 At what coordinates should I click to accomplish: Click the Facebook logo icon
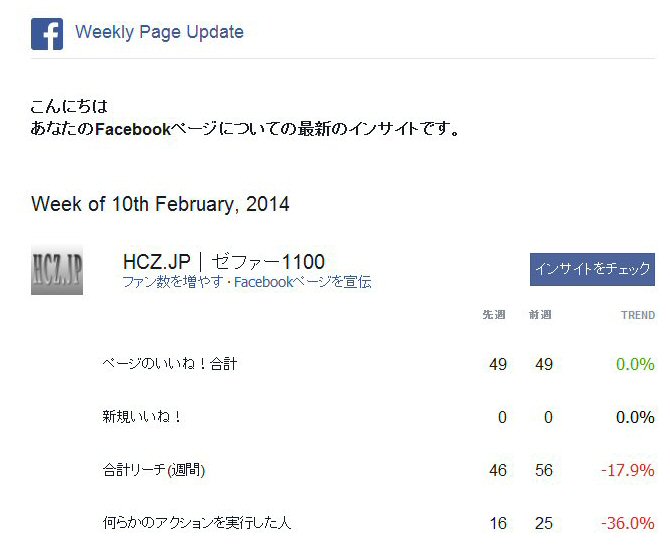[47, 34]
